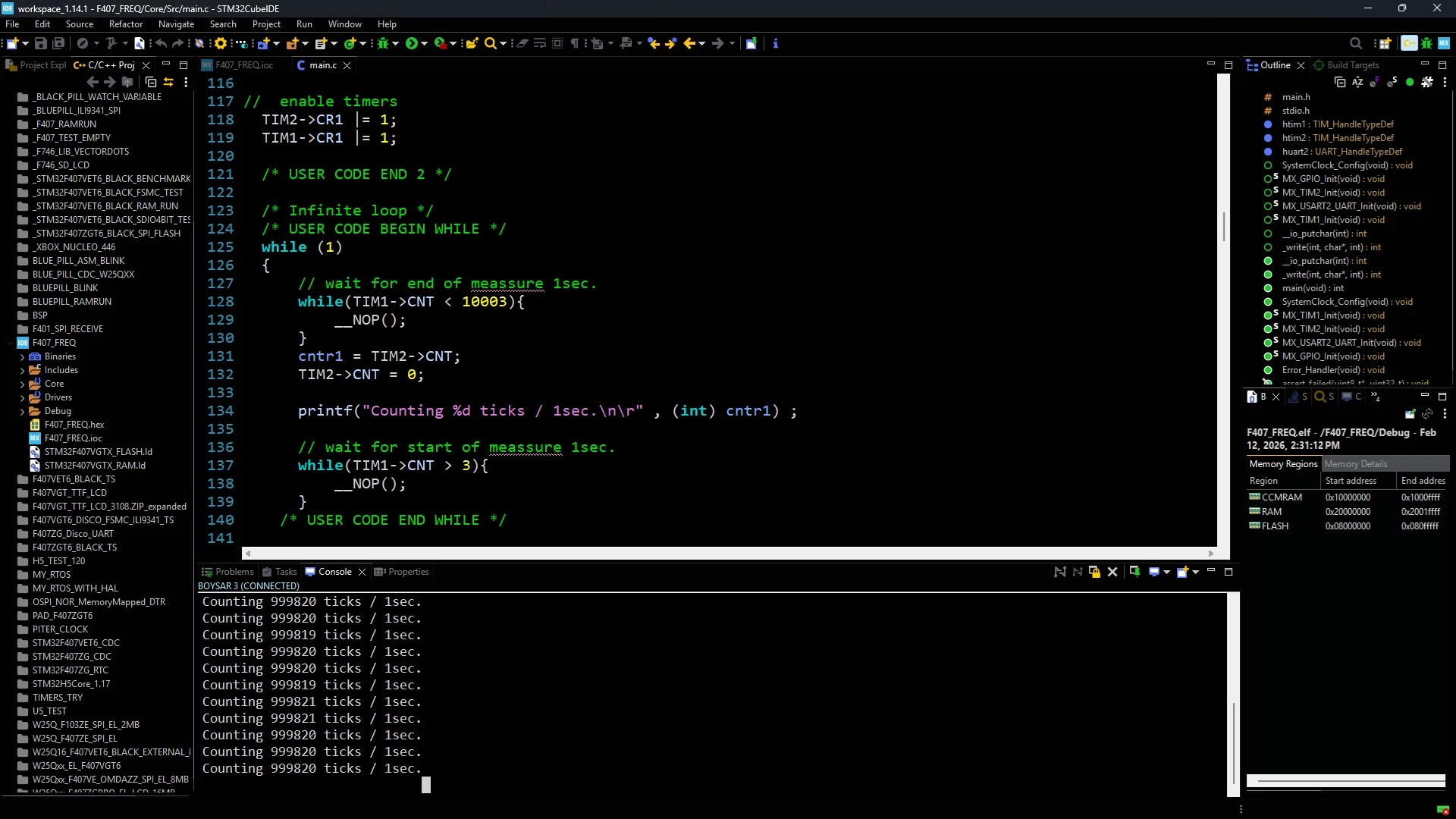Click the Undo arrow in toolbar

[x=161, y=43]
